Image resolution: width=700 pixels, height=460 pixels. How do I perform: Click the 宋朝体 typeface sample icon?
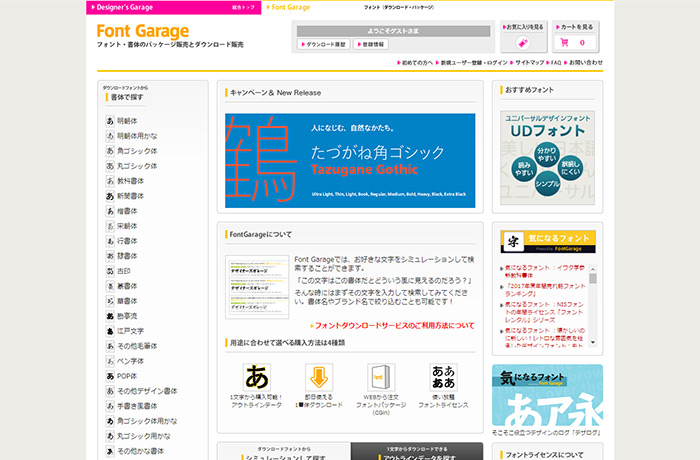110,226
